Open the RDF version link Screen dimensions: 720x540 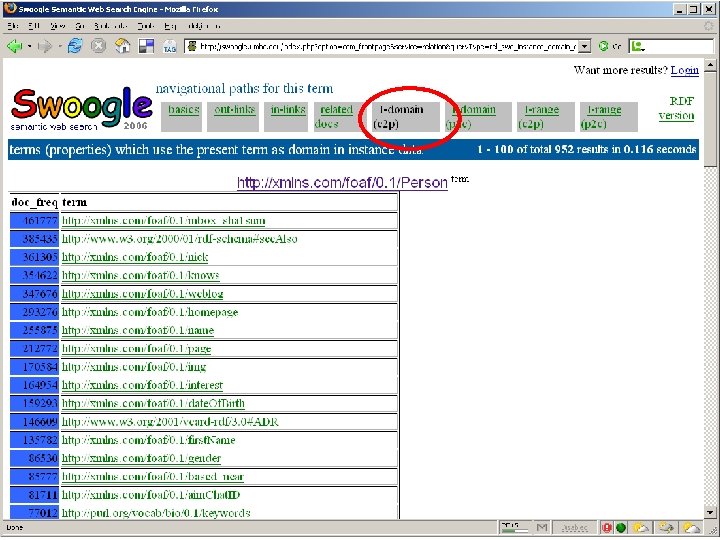point(676,108)
